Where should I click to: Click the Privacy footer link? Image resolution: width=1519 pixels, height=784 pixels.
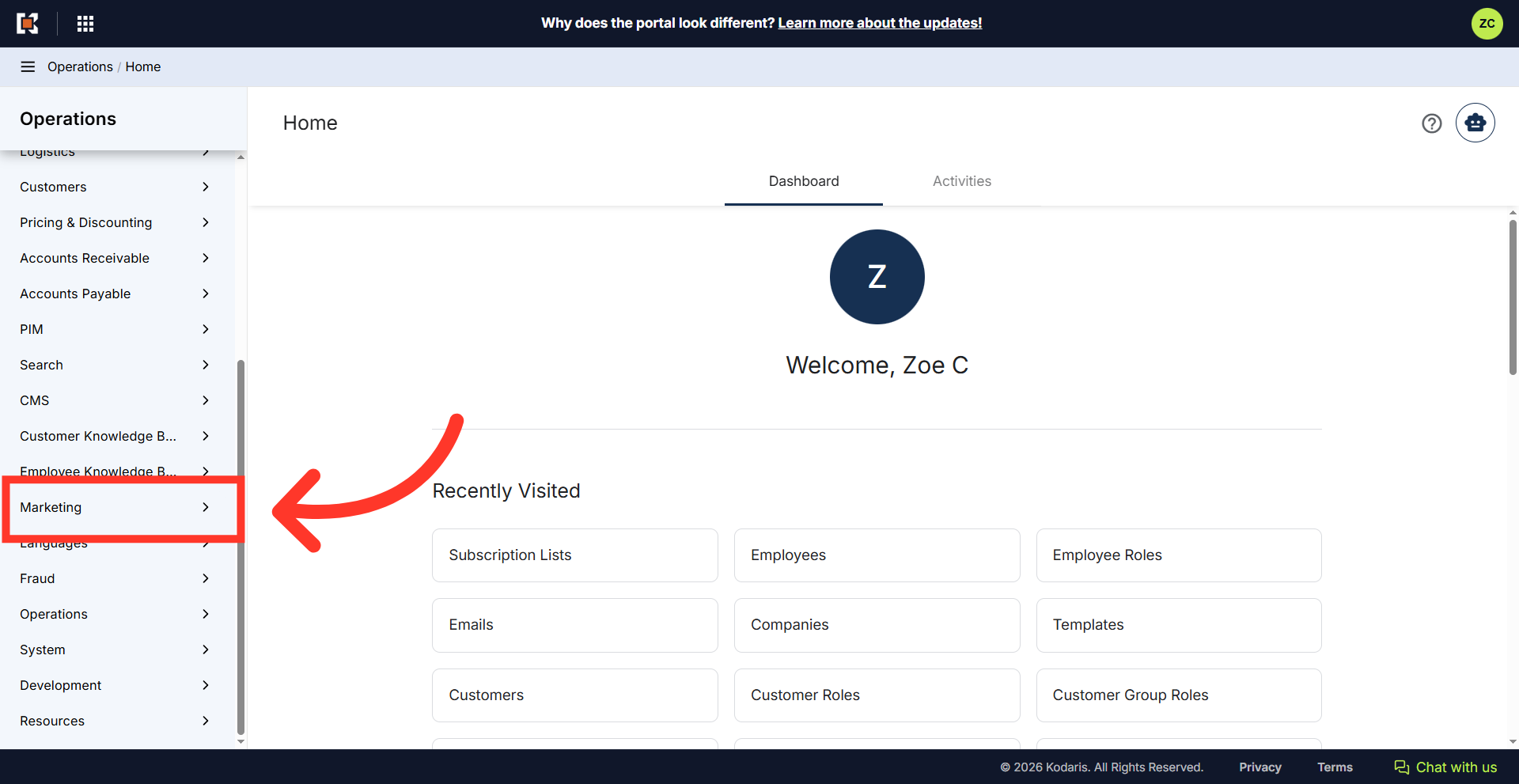[1260, 767]
